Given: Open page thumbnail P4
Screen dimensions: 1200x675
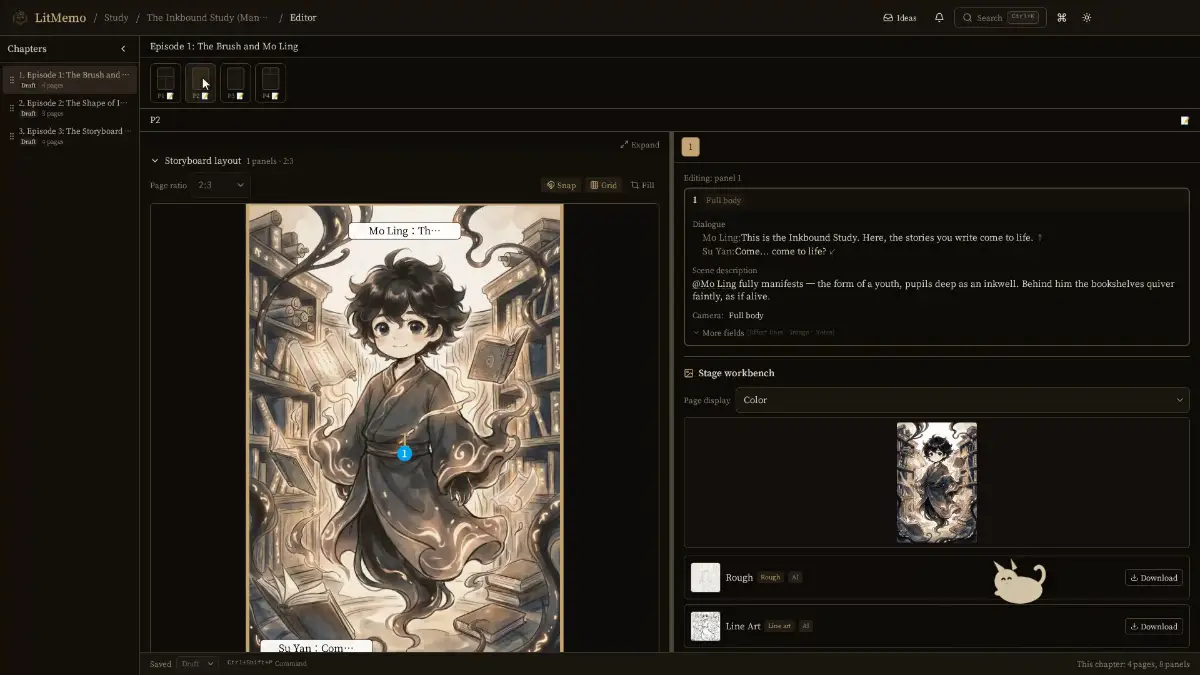Looking at the screenshot, I should [x=270, y=83].
